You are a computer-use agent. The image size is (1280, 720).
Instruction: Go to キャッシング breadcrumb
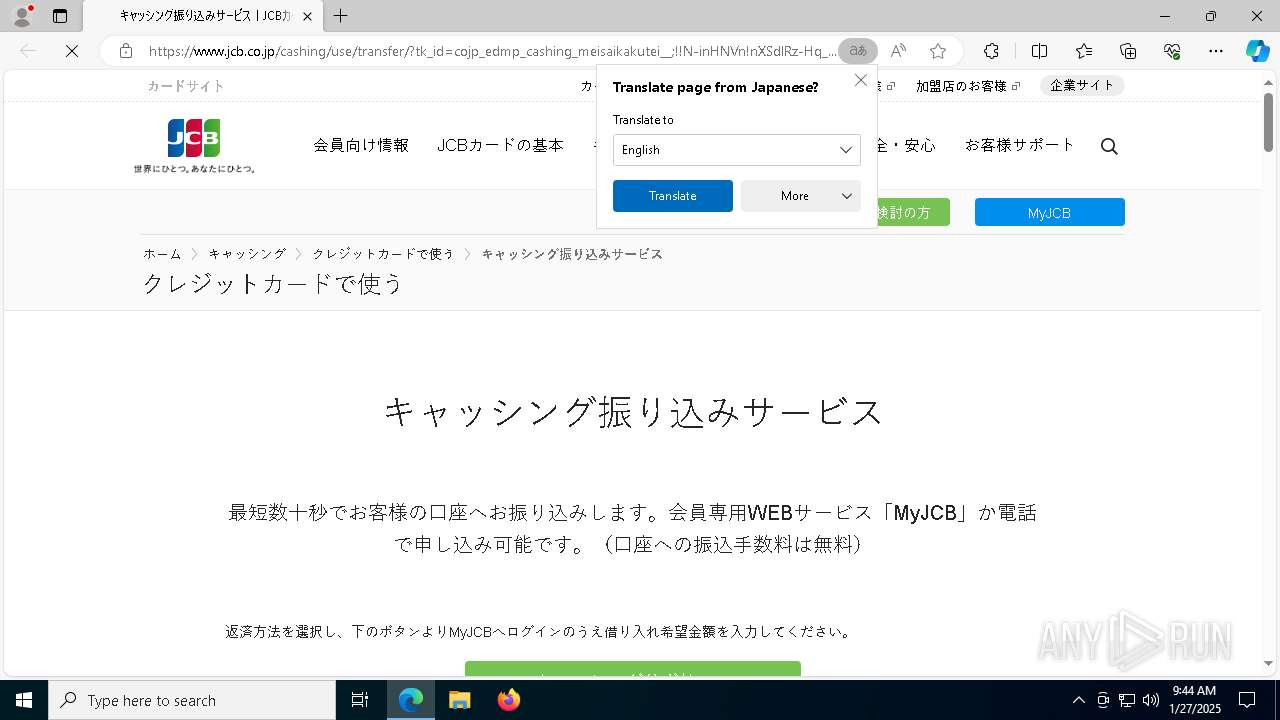(x=247, y=254)
